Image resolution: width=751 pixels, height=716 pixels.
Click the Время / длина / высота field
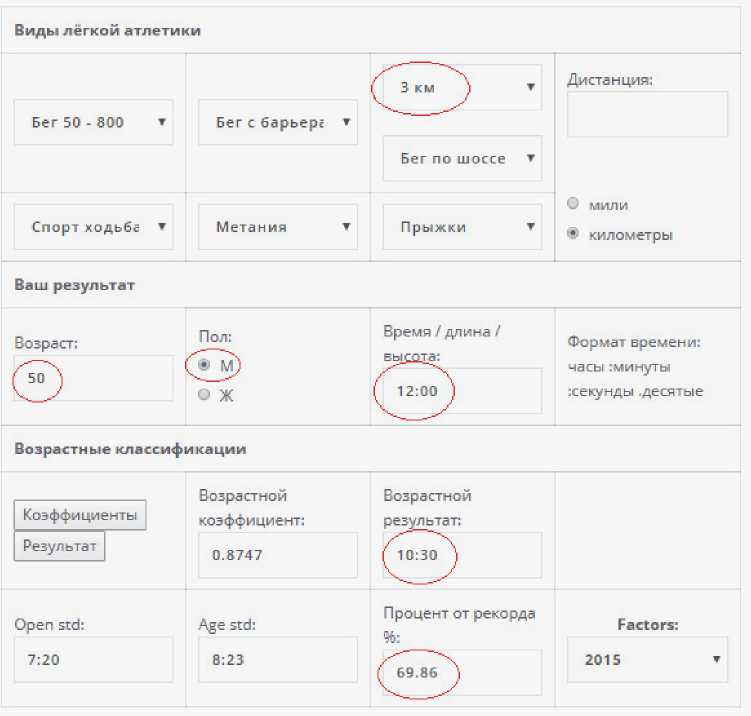[462, 391]
